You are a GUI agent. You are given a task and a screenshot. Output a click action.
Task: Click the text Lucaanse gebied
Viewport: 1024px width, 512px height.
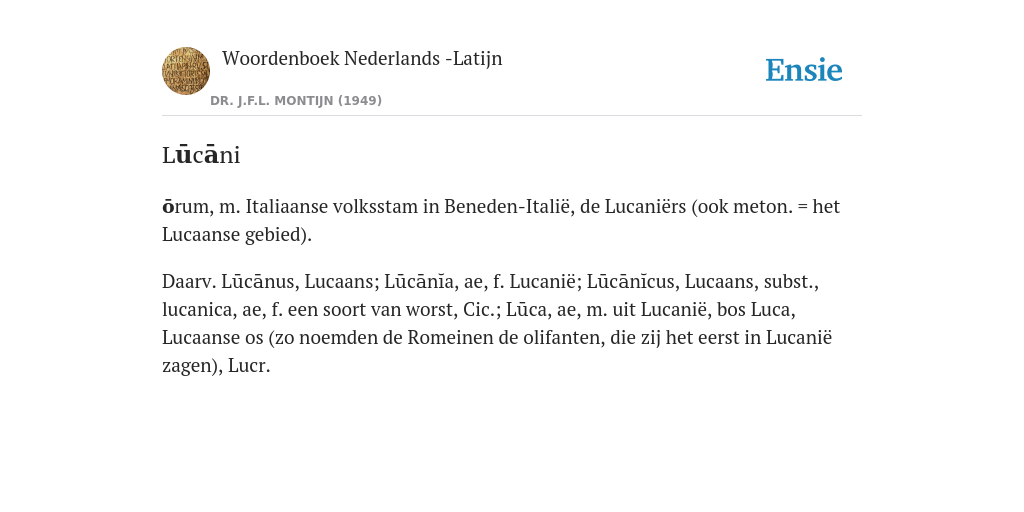click(x=234, y=234)
